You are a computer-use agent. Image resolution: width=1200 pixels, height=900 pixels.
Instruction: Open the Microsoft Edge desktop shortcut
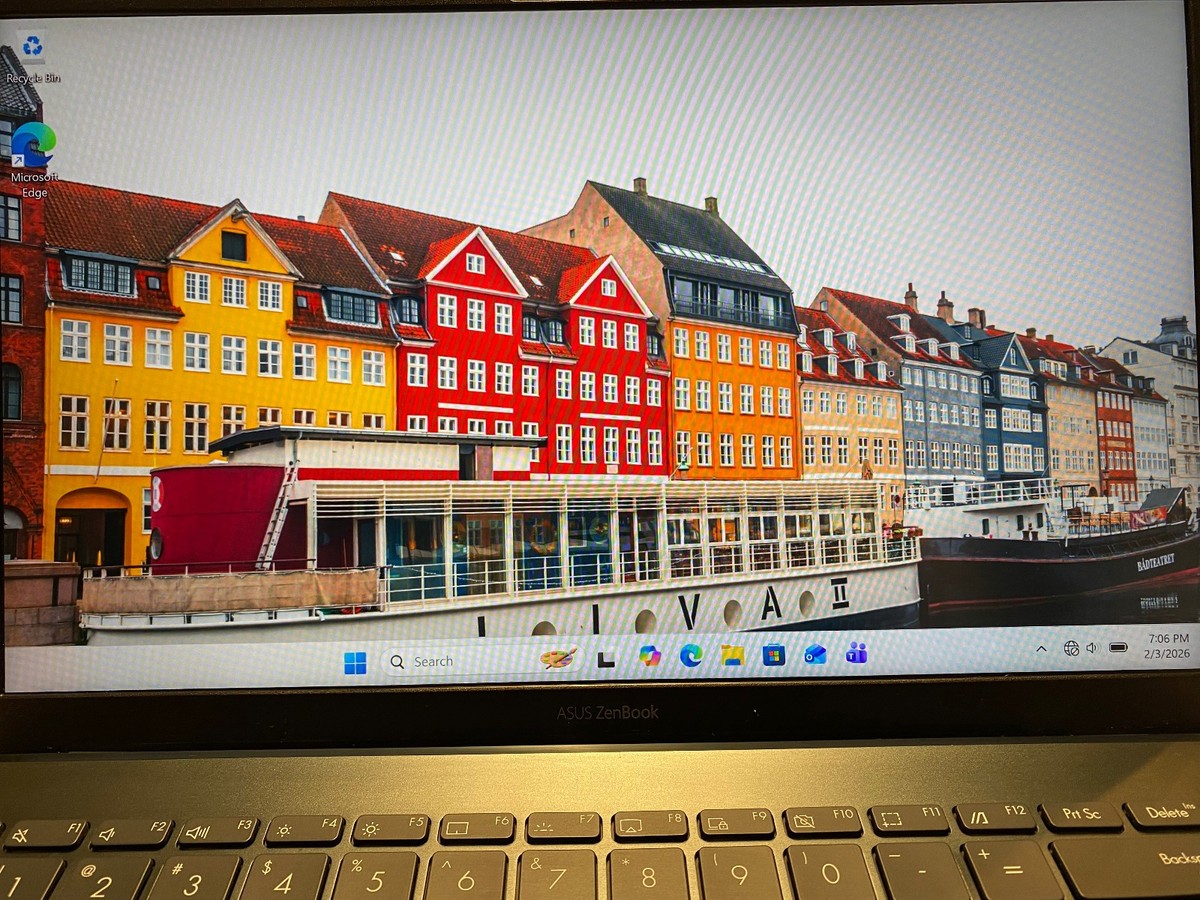click(34, 159)
